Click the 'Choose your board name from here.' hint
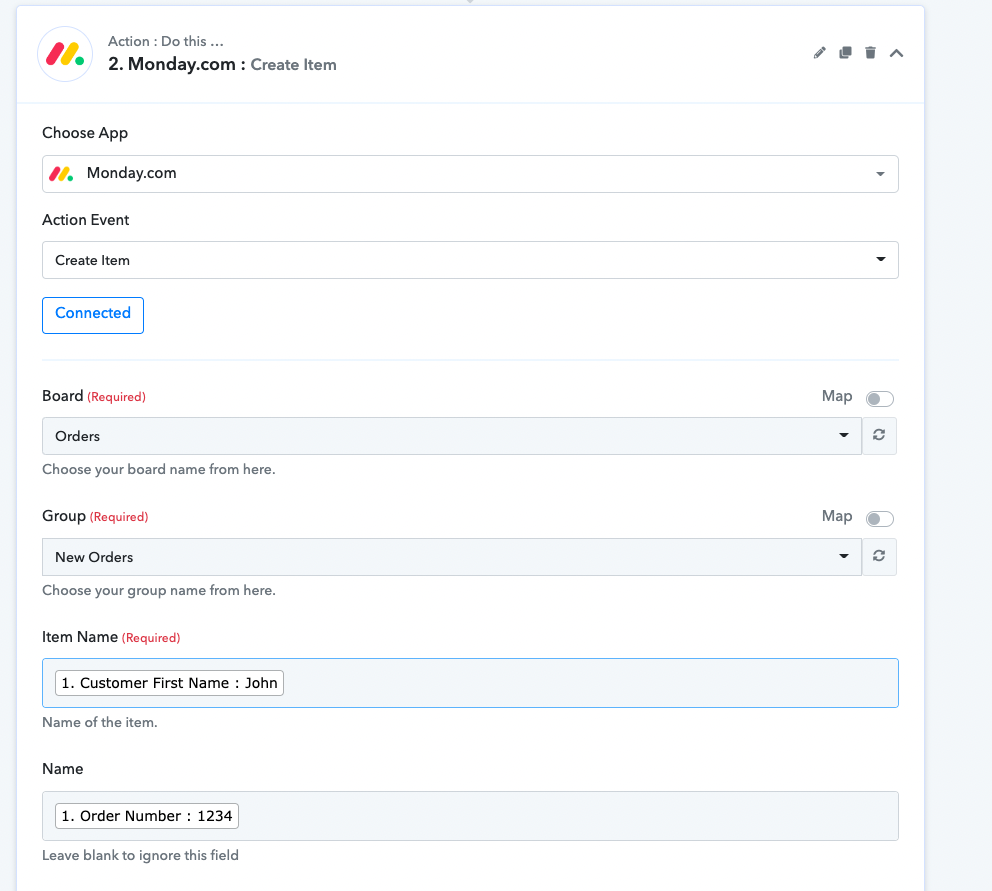 pos(159,470)
